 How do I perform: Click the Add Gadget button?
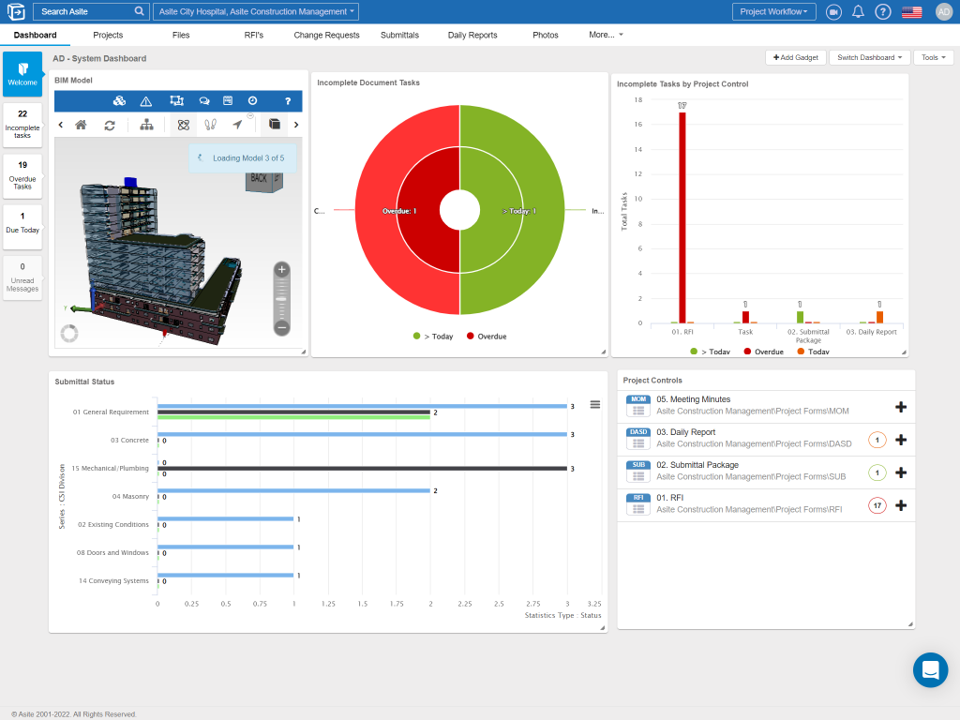pyautogui.click(x=796, y=57)
